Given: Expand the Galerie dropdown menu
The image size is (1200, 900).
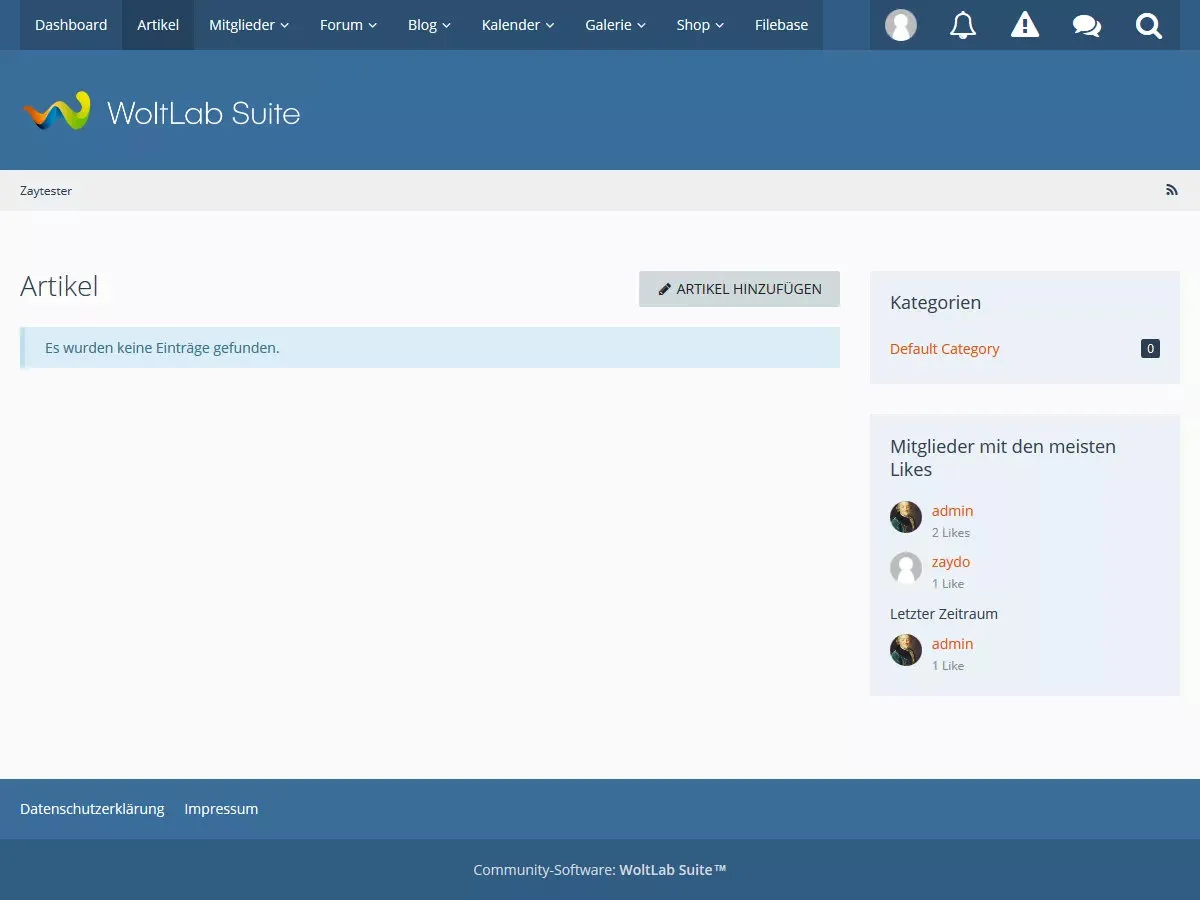Looking at the screenshot, I should pos(615,25).
